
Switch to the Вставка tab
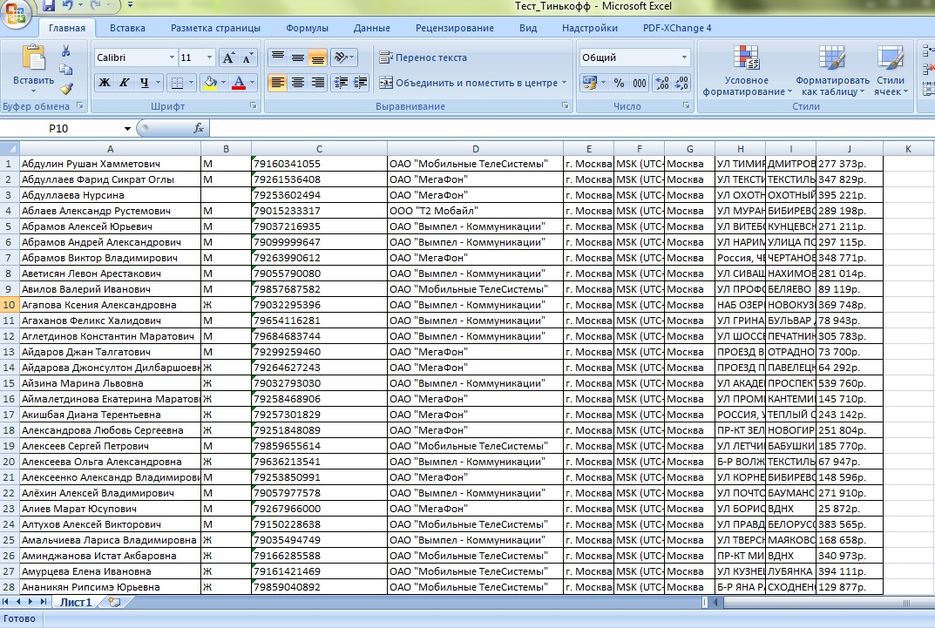(127, 27)
